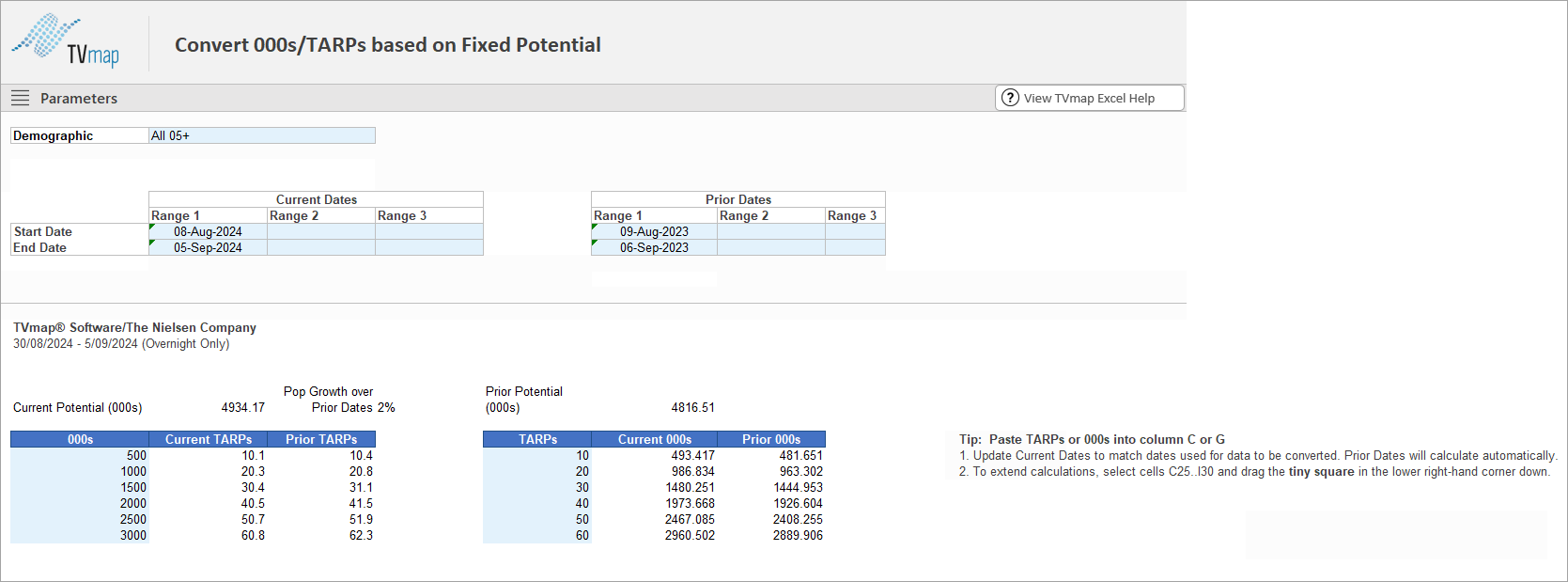Select Current TARPs value 60.8
This screenshot has height=582, width=1568.
tap(209, 535)
